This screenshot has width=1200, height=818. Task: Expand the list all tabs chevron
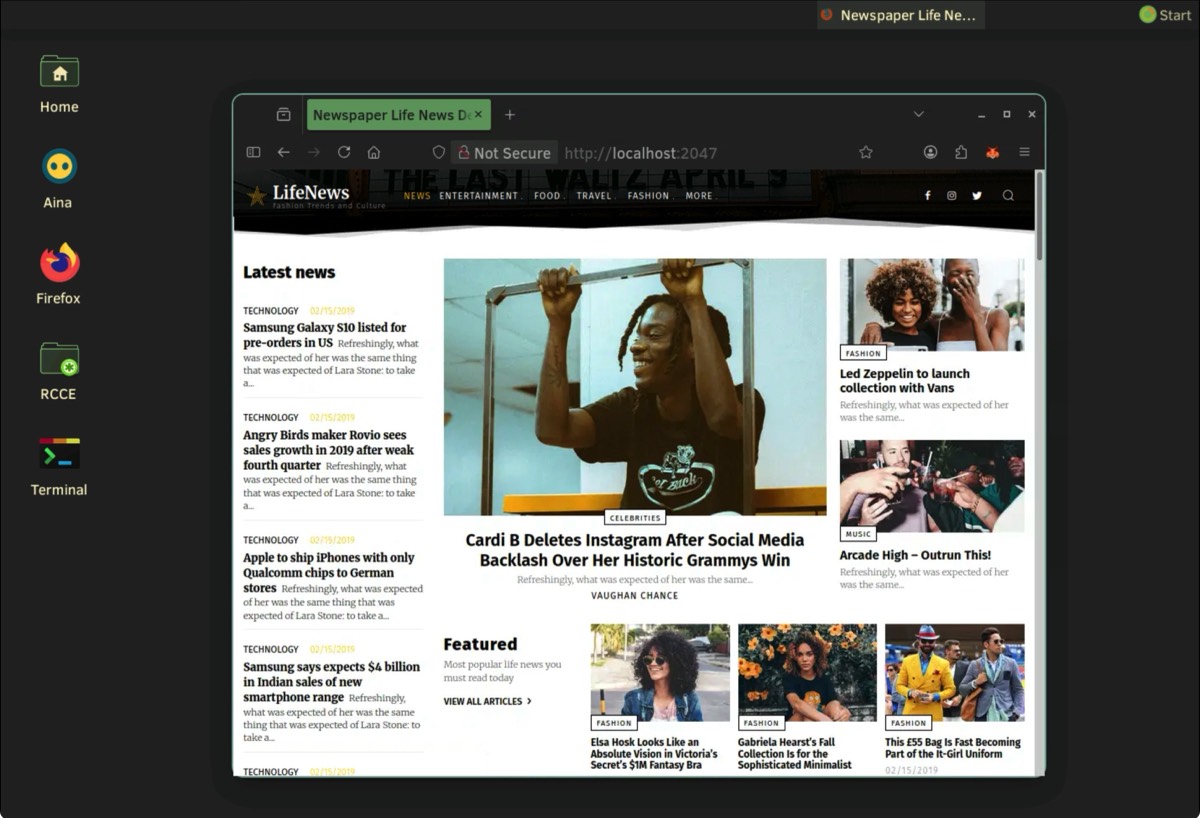click(918, 115)
